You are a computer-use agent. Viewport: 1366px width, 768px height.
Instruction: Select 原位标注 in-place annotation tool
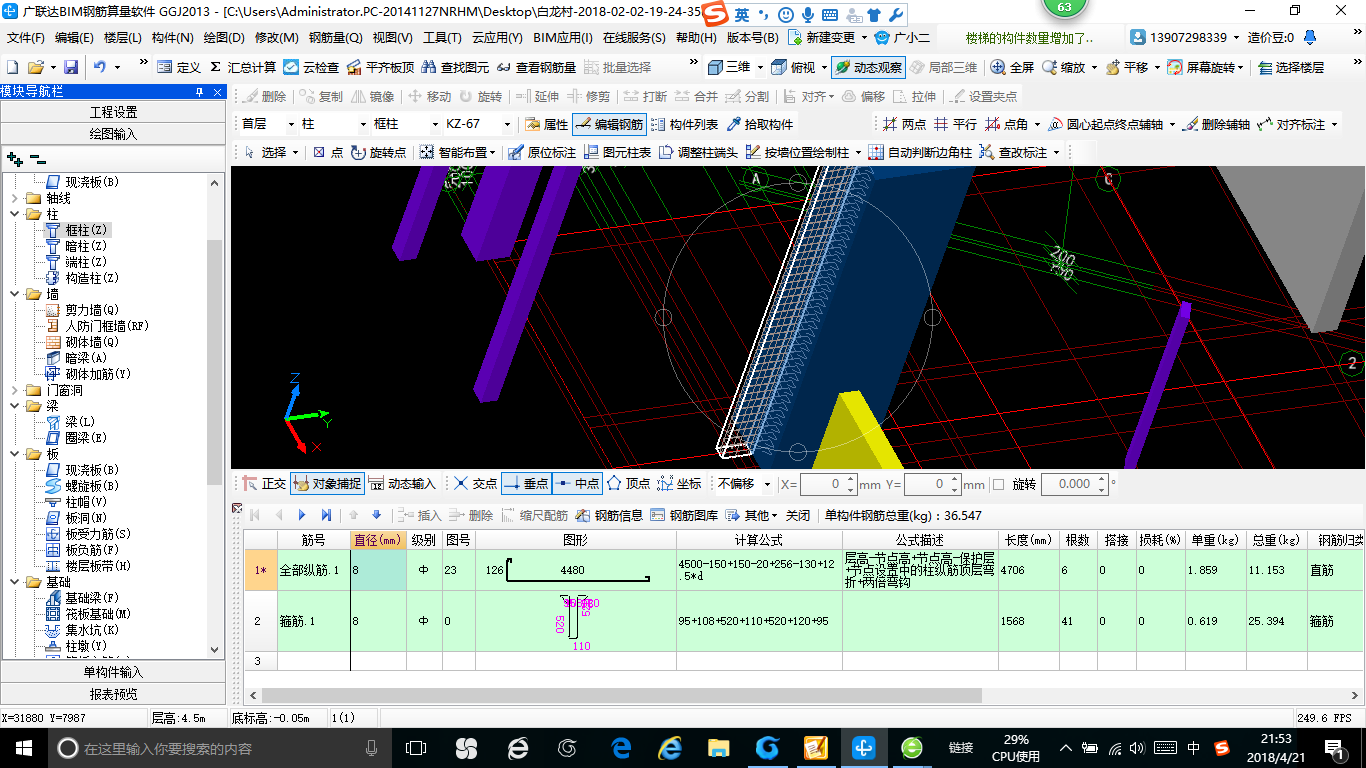[x=542, y=152]
